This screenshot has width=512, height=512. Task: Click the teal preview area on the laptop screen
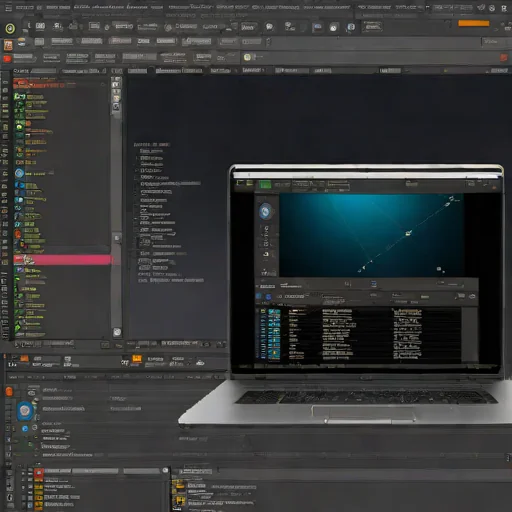point(371,235)
